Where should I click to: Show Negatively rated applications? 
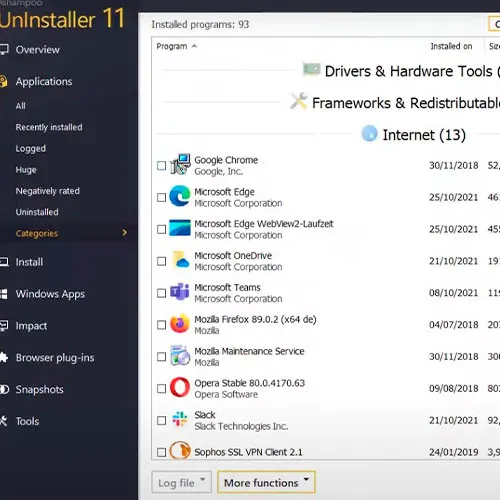coord(47,191)
